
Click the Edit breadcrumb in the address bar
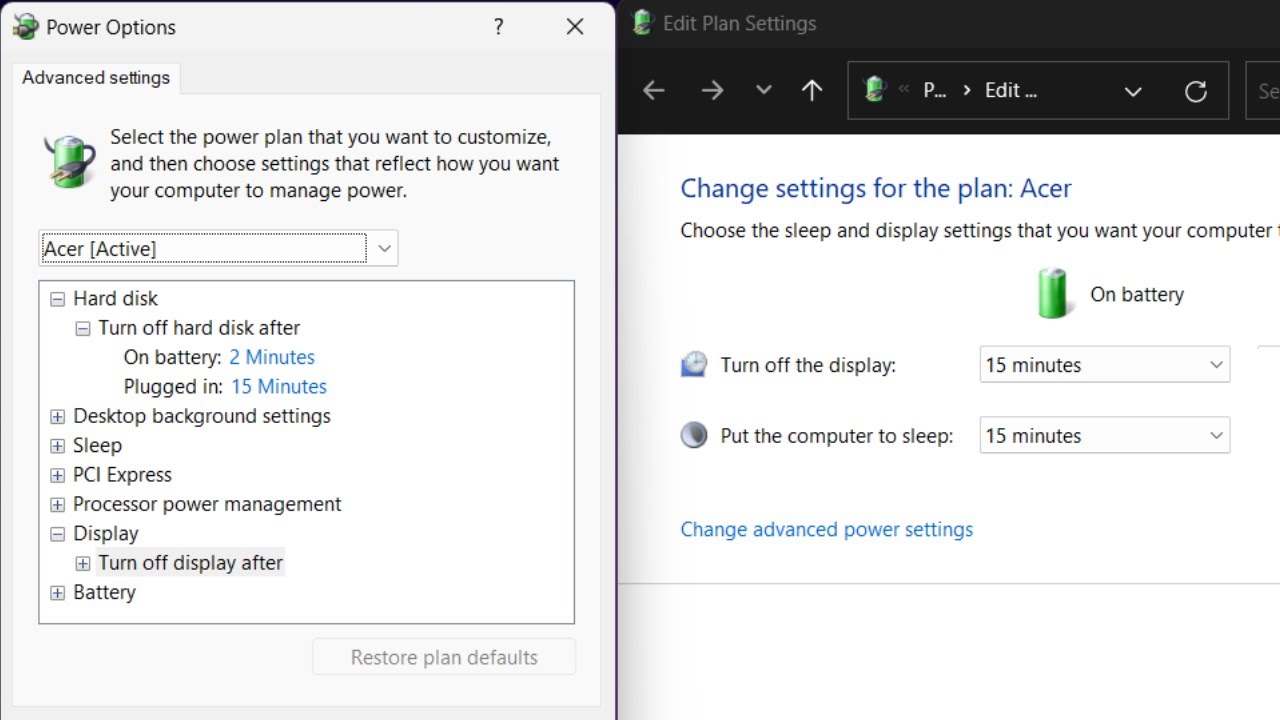click(1010, 91)
